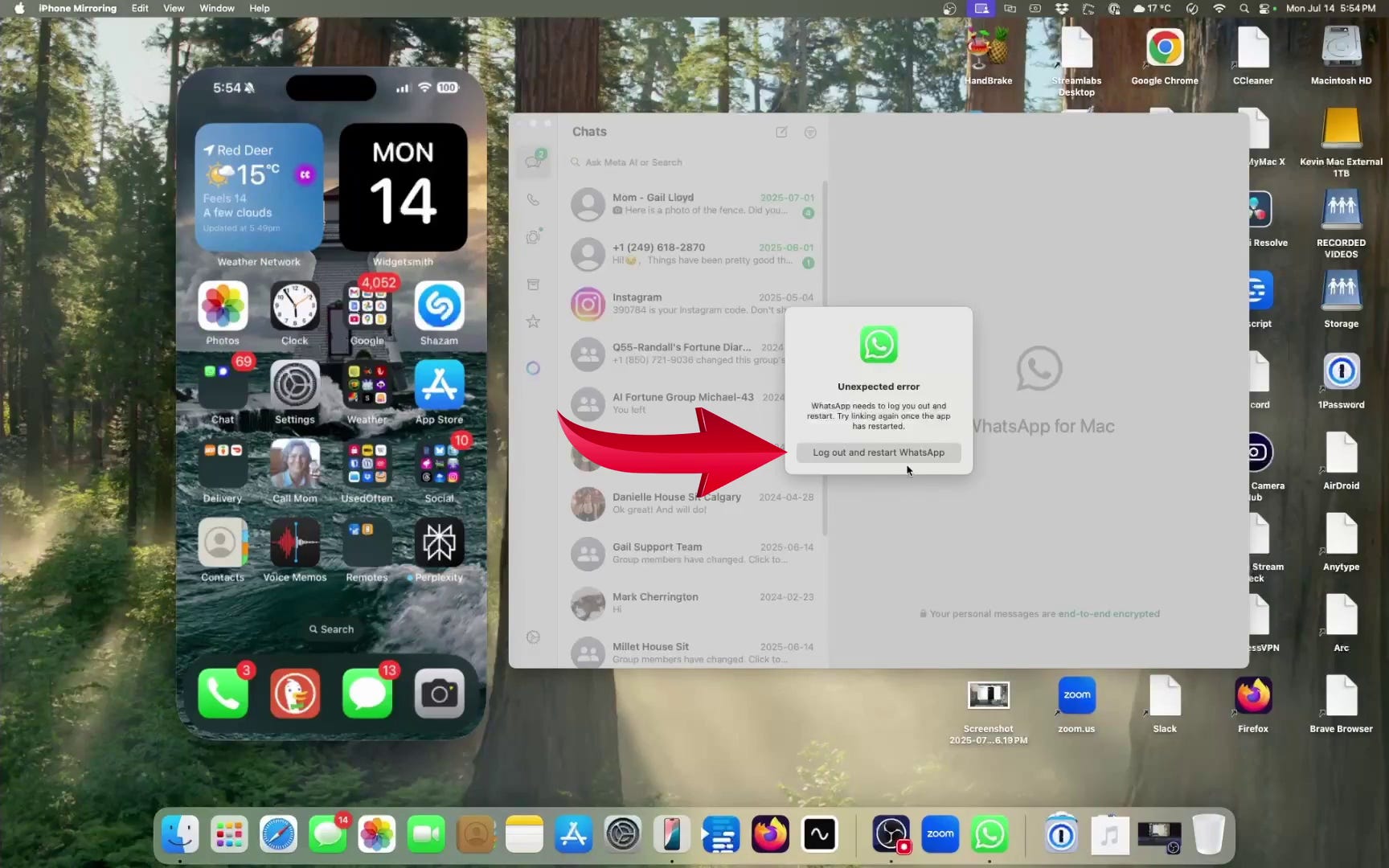Open Danielle House Sit Calgary chat
The width and height of the screenshot is (1389, 868).
(x=692, y=503)
